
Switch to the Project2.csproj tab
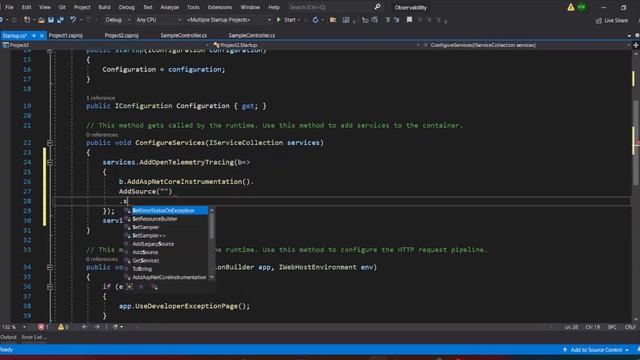(x=121, y=36)
